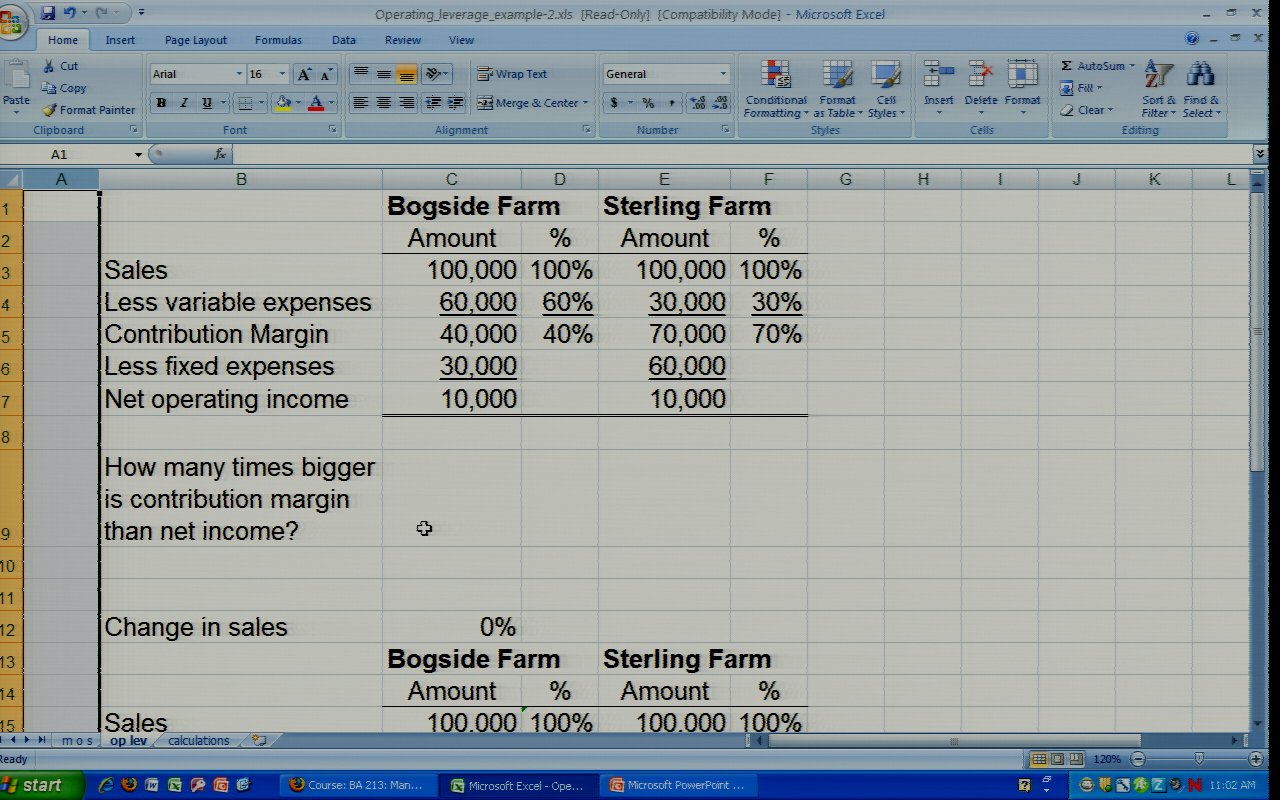Click the Percent Style button
The height and width of the screenshot is (800, 1280).
tap(648, 103)
